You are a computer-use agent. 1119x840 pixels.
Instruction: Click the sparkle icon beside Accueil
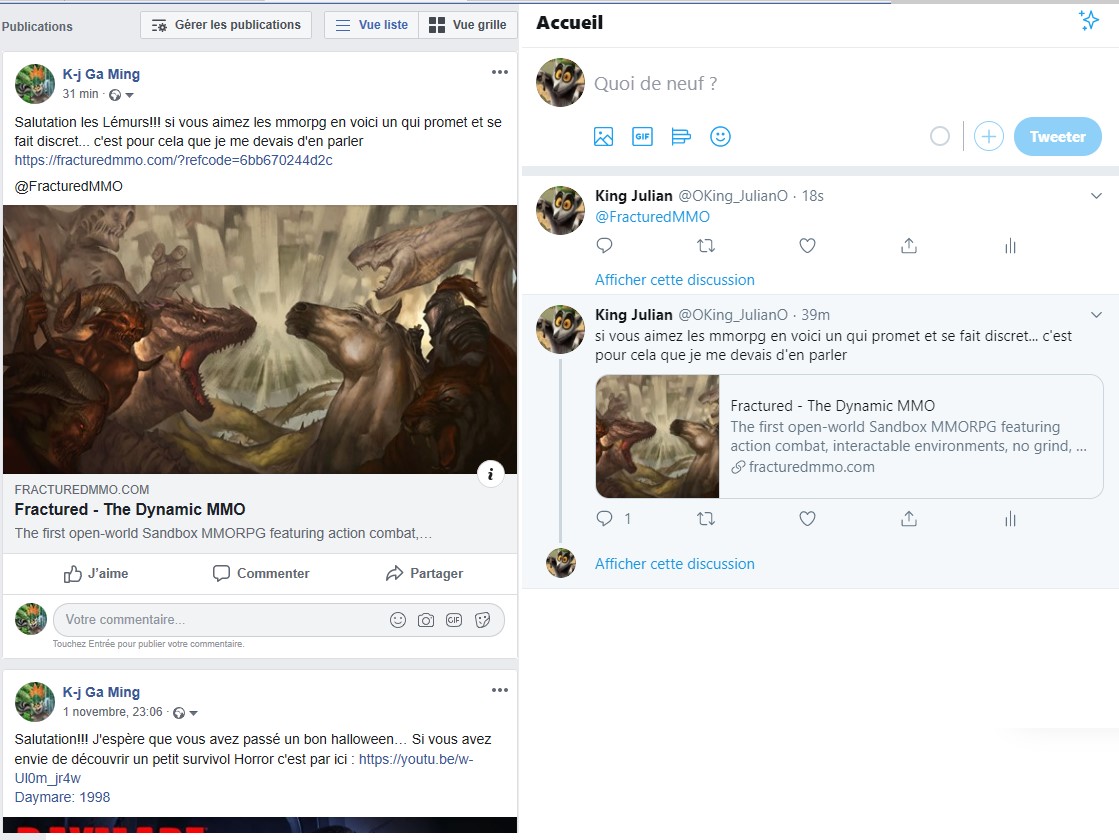(1089, 21)
